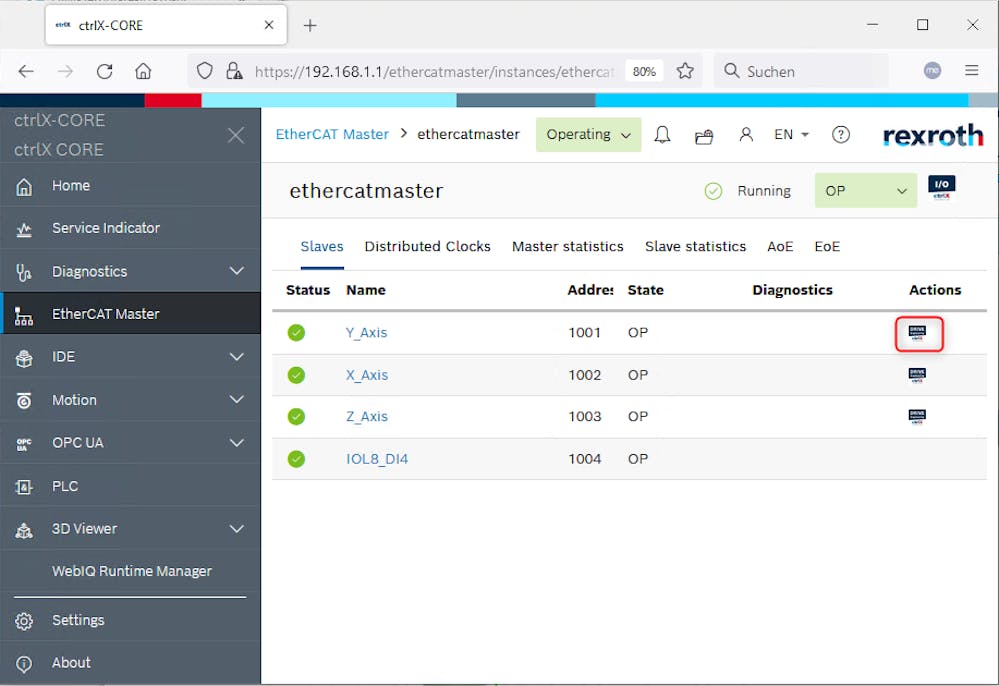
Task: Click the browser address bar
Action: click(x=435, y=71)
